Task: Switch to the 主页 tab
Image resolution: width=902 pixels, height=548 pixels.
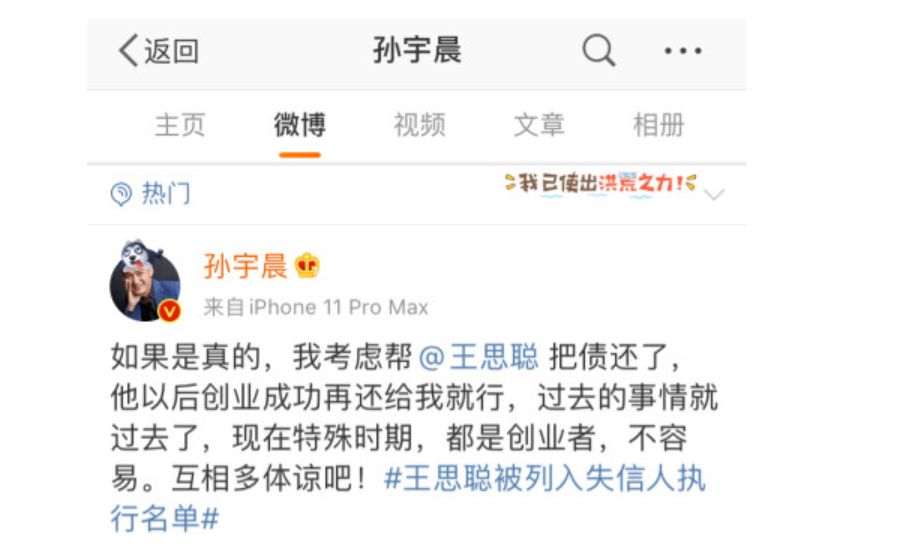Action: pos(179,125)
